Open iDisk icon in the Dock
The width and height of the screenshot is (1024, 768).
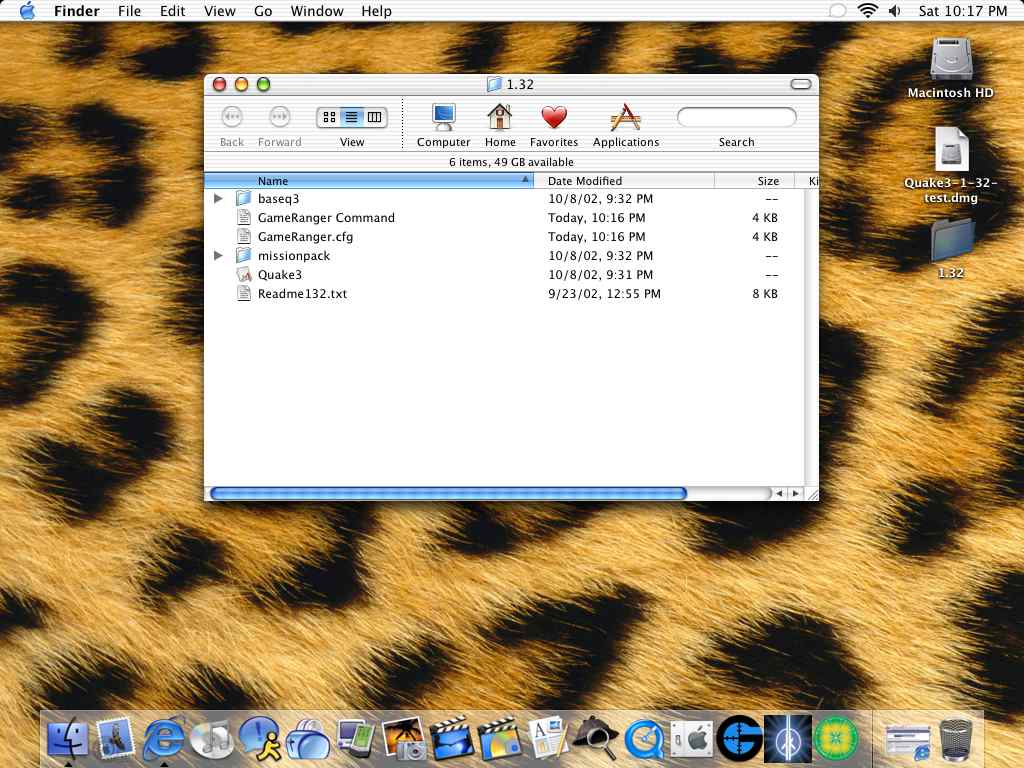tap(308, 739)
